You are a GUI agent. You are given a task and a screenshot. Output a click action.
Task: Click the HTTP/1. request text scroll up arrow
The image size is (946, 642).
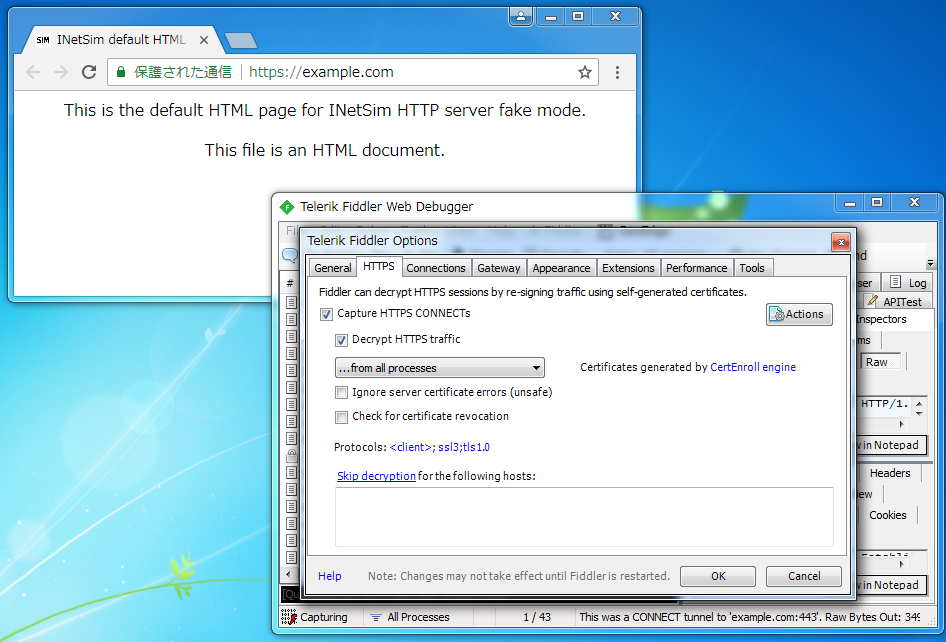tap(919, 404)
